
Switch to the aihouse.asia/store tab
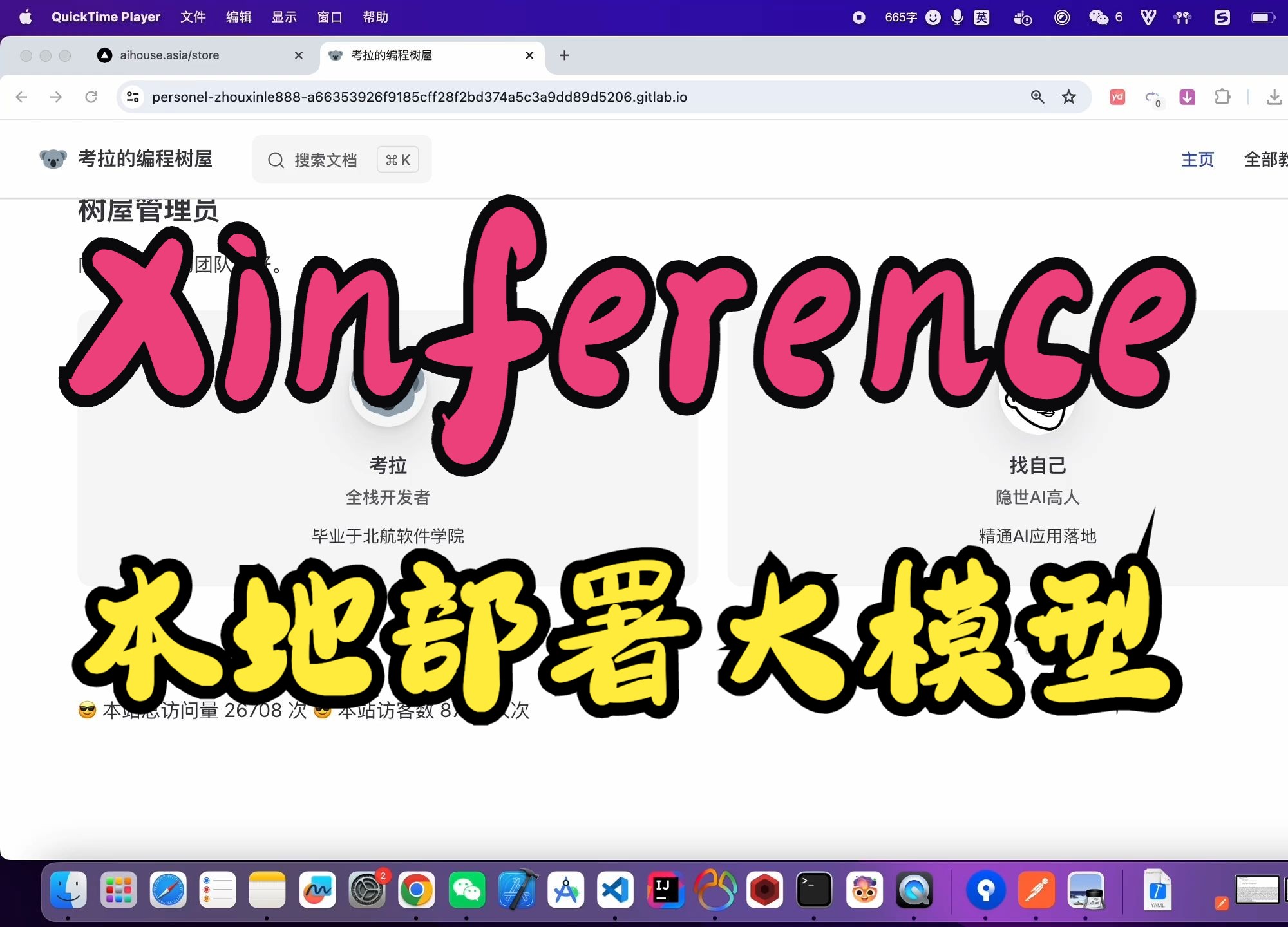tap(169, 55)
